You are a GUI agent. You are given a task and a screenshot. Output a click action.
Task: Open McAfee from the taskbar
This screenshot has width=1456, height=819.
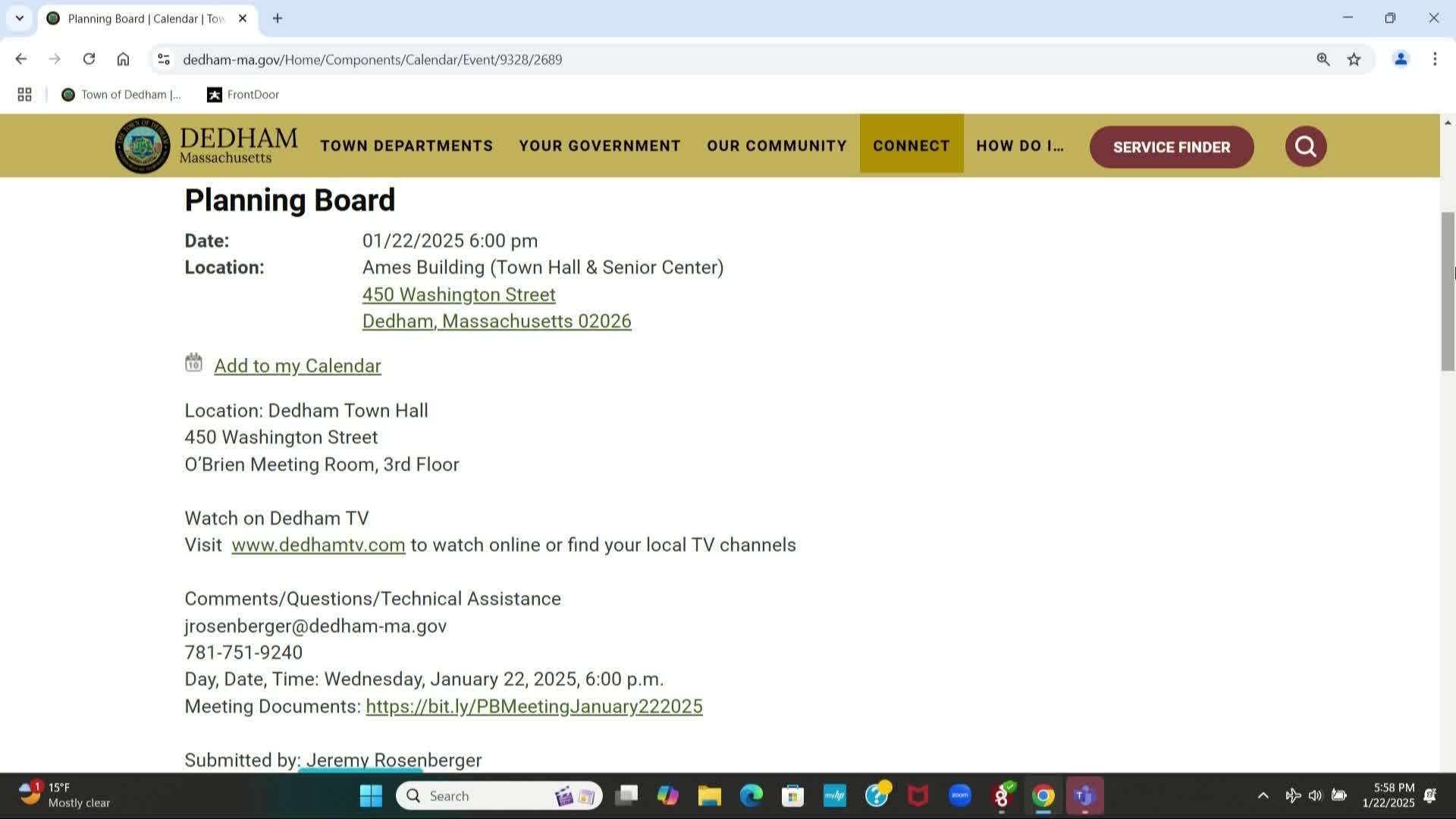[918, 795]
